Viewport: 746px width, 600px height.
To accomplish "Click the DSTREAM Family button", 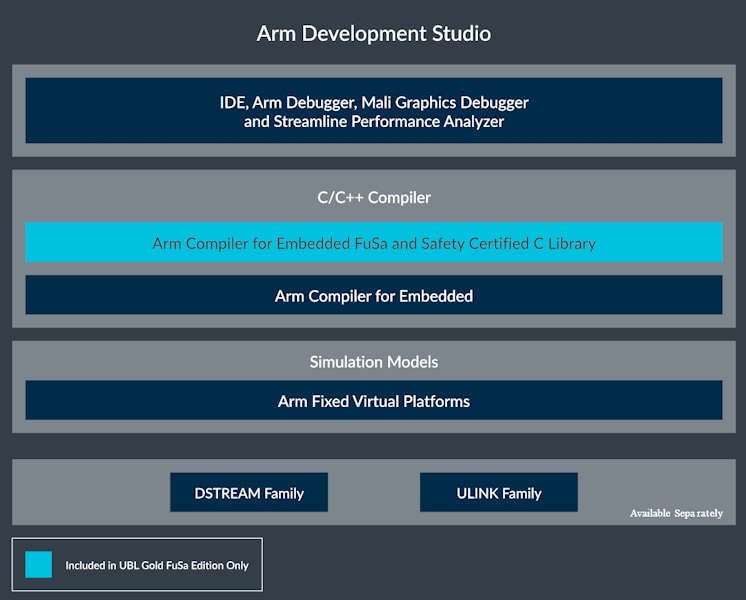I will (x=249, y=493).
